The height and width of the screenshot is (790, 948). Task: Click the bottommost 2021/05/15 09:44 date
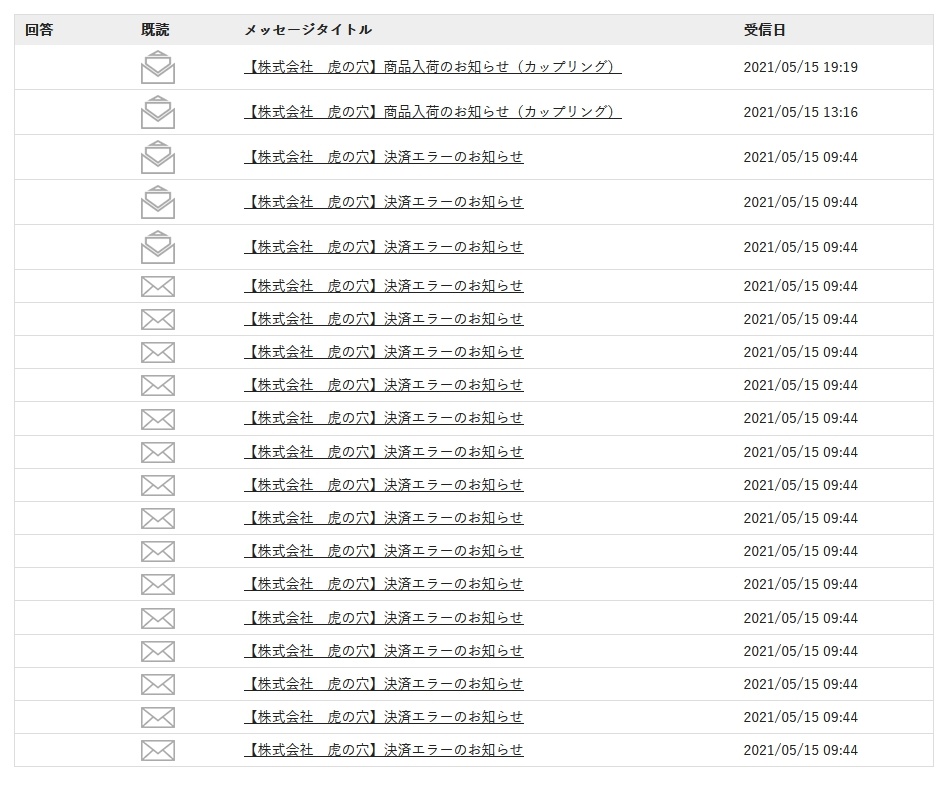(800, 750)
